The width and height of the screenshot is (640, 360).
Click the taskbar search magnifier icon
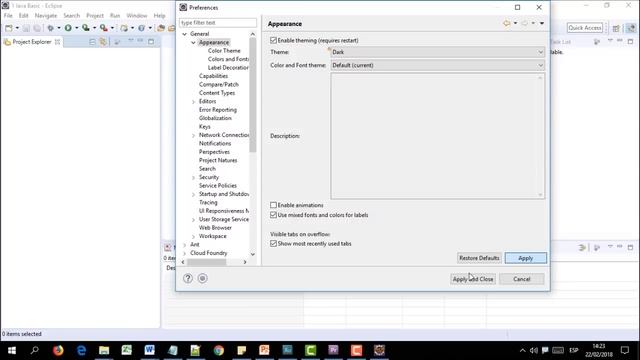pyautogui.click(x=35, y=350)
